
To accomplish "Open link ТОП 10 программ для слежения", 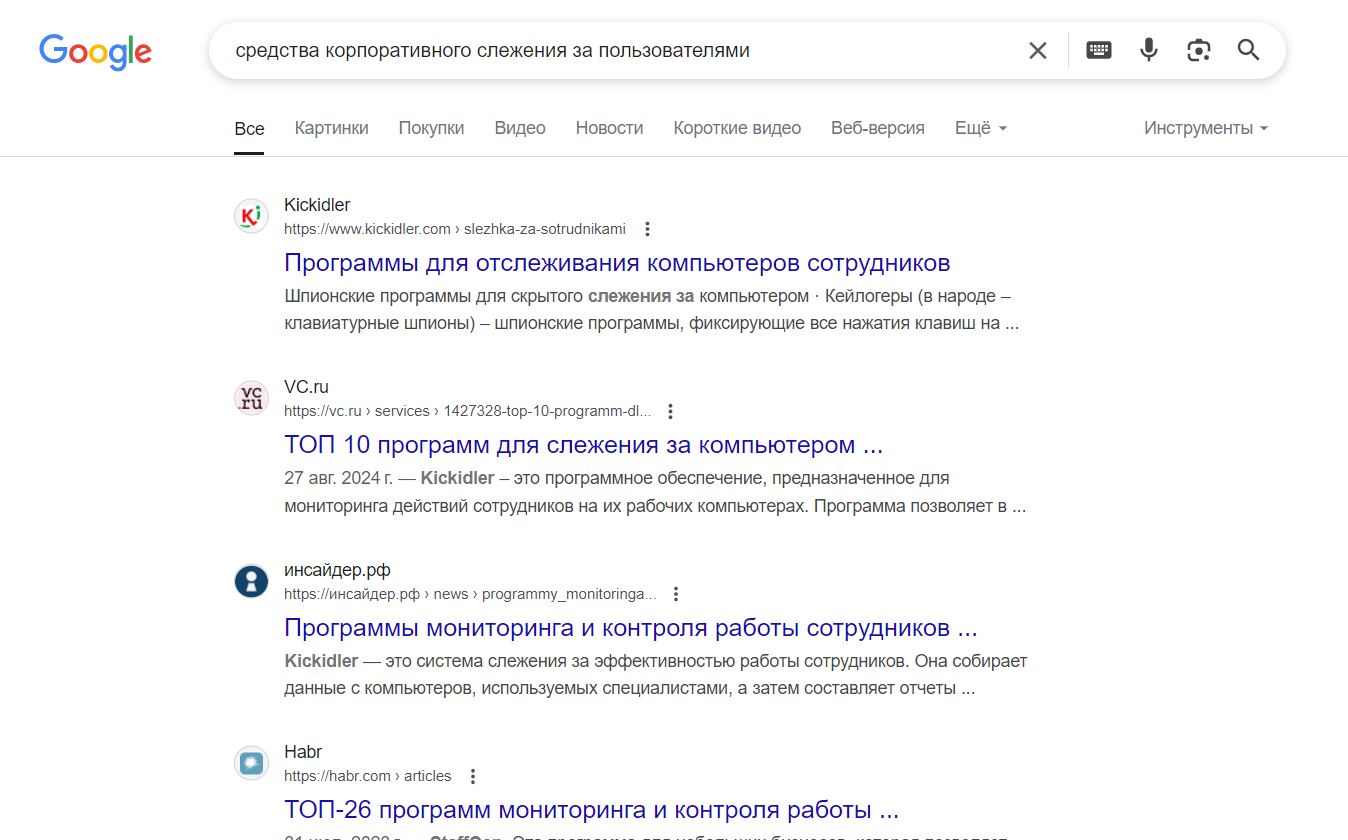I will (584, 445).
